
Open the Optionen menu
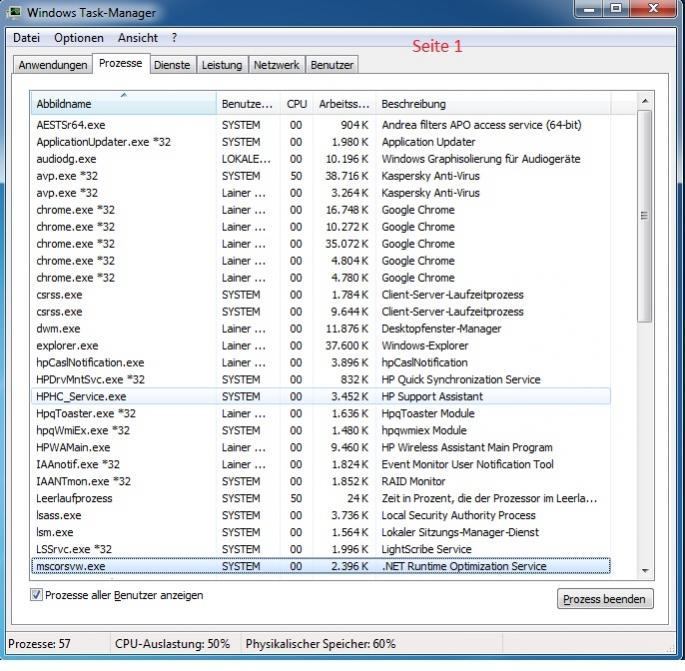[79, 38]
